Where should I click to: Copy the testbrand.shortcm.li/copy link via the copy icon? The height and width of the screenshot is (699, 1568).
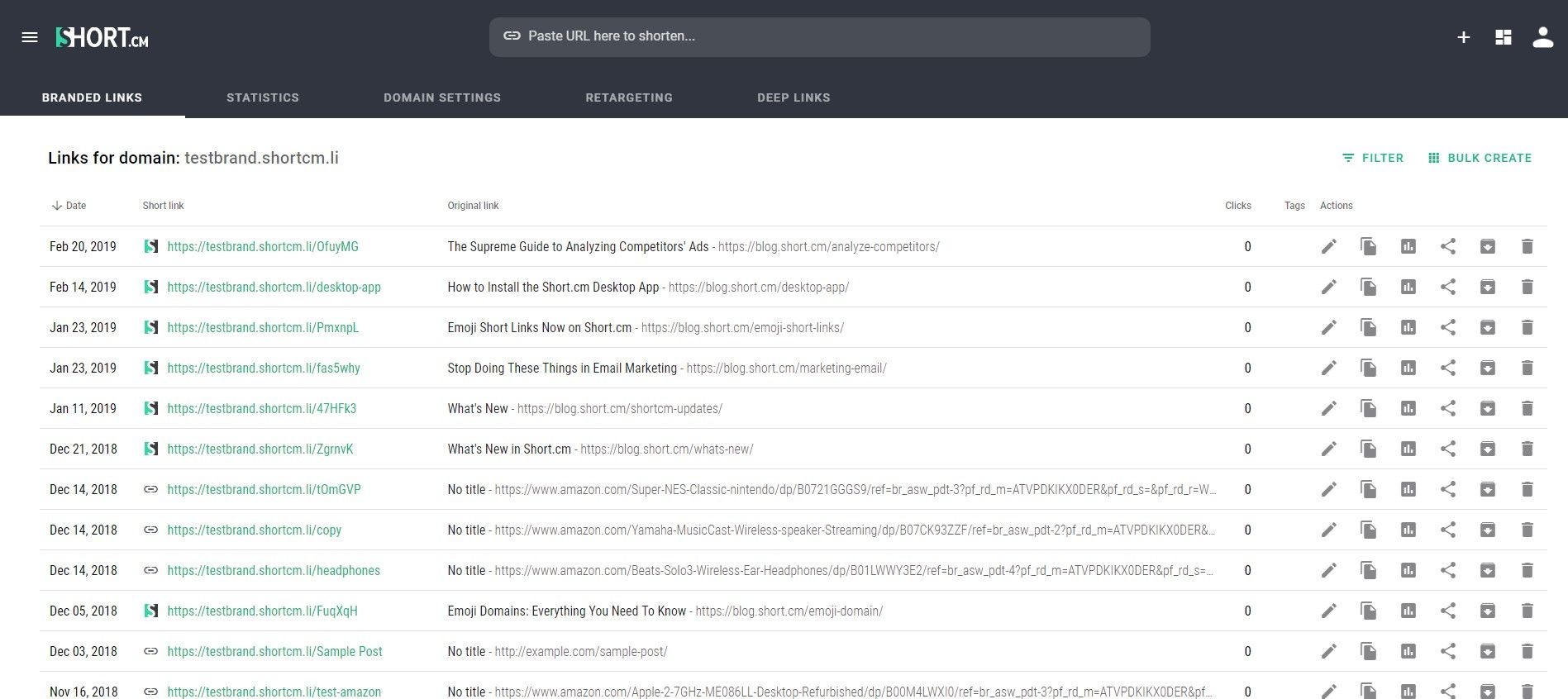coord(1368,530)
